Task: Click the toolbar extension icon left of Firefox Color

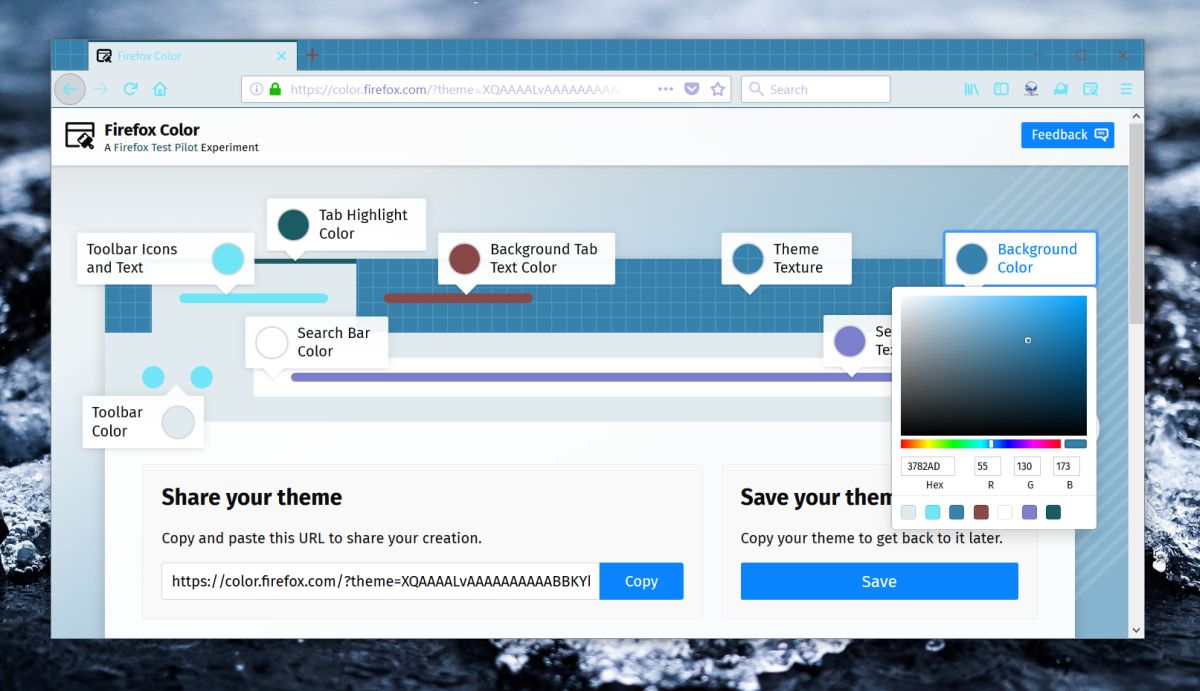Action: 1061,89
